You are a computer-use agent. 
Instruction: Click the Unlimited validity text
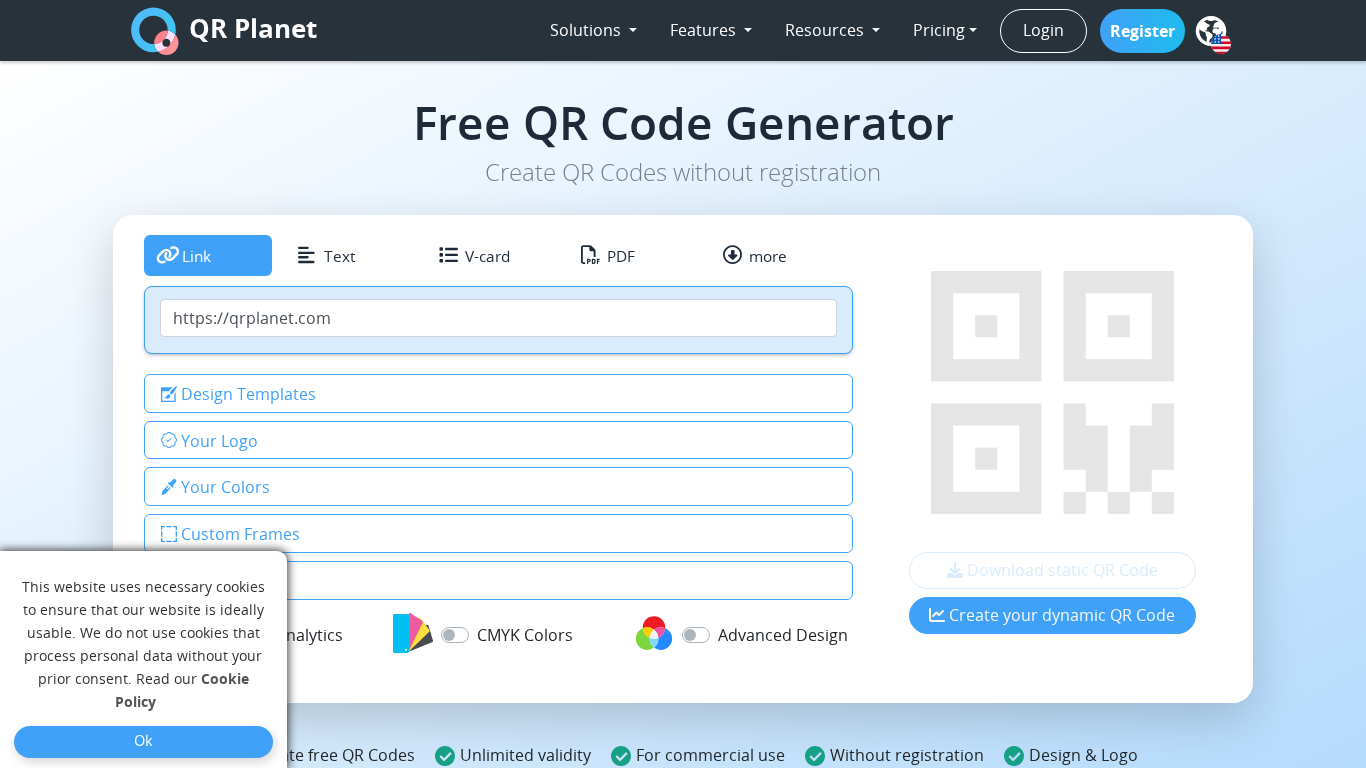(x=525, y=756)
